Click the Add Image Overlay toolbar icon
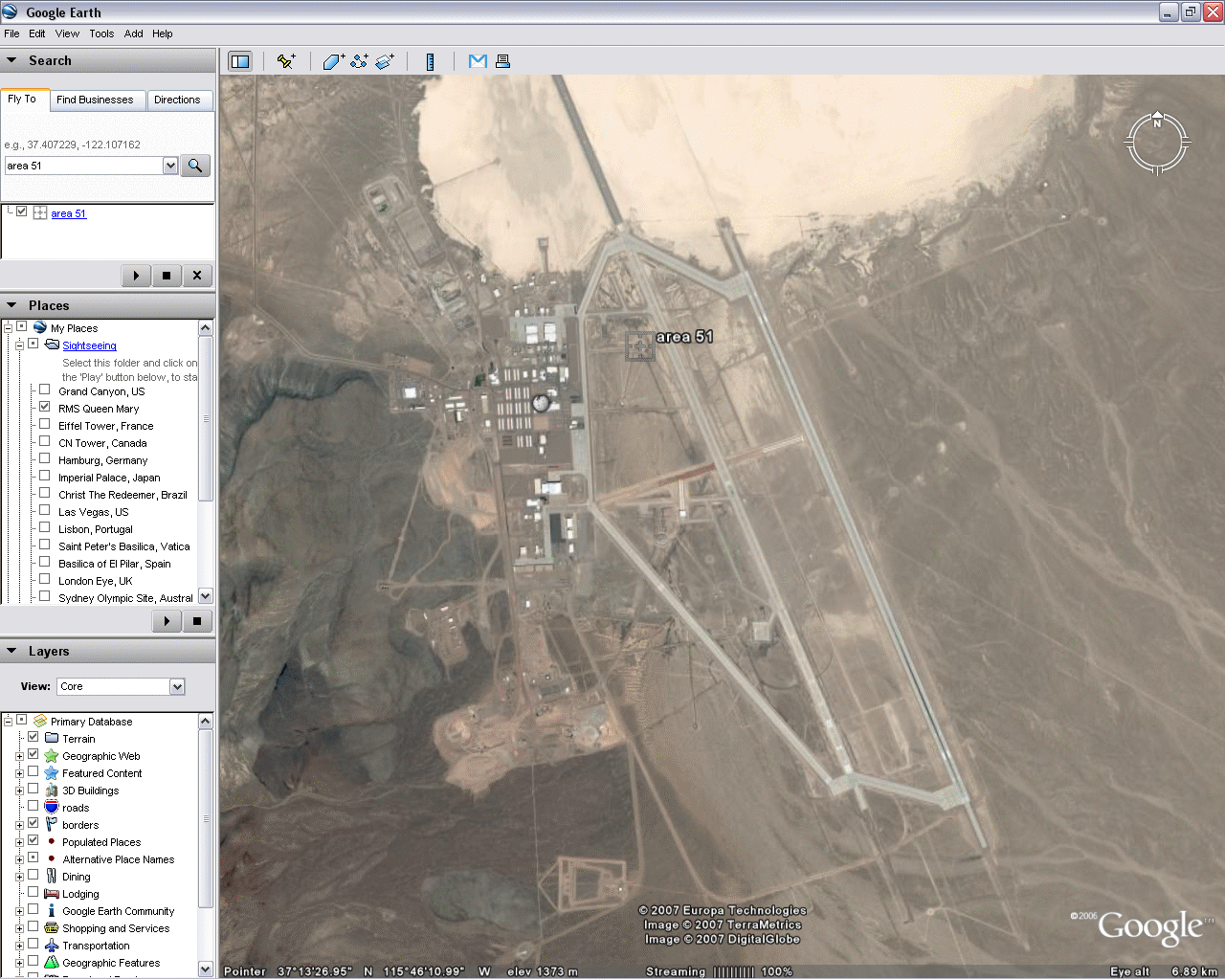1225x980 pixels. click(x=385, y=61)
